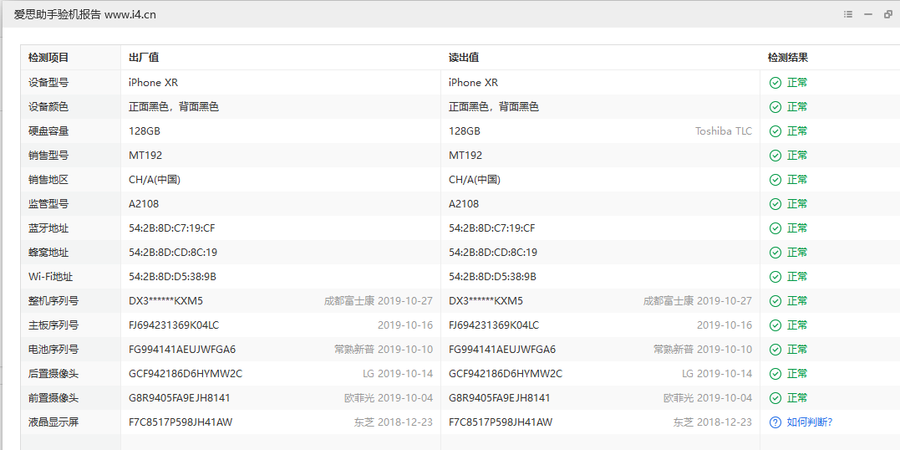The height and width of the screenshot is (450, 900).
Task: Click the green check icon for 销售型号 row
Action: [x=775, y=156]
